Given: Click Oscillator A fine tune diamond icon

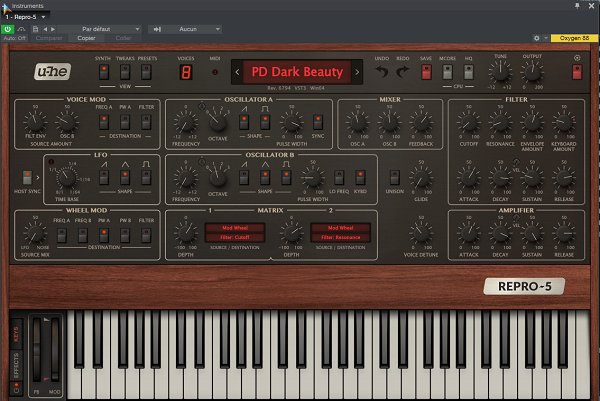Looking at the screenshot, I should (202, 106).
